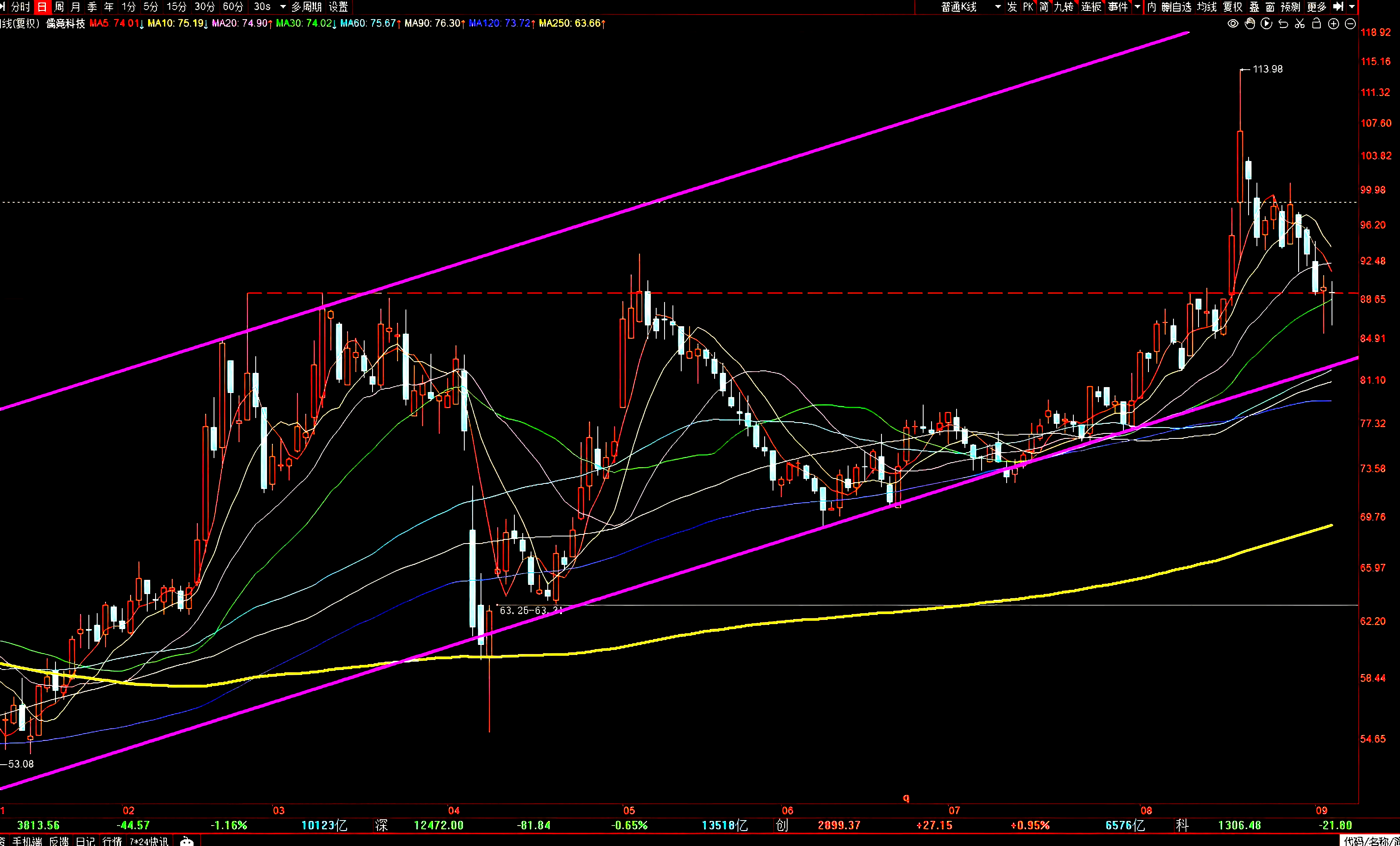Open the dropdown arrow after 事件
Viewport: 1400px width, 846px height.
[x=1137, y=7]
